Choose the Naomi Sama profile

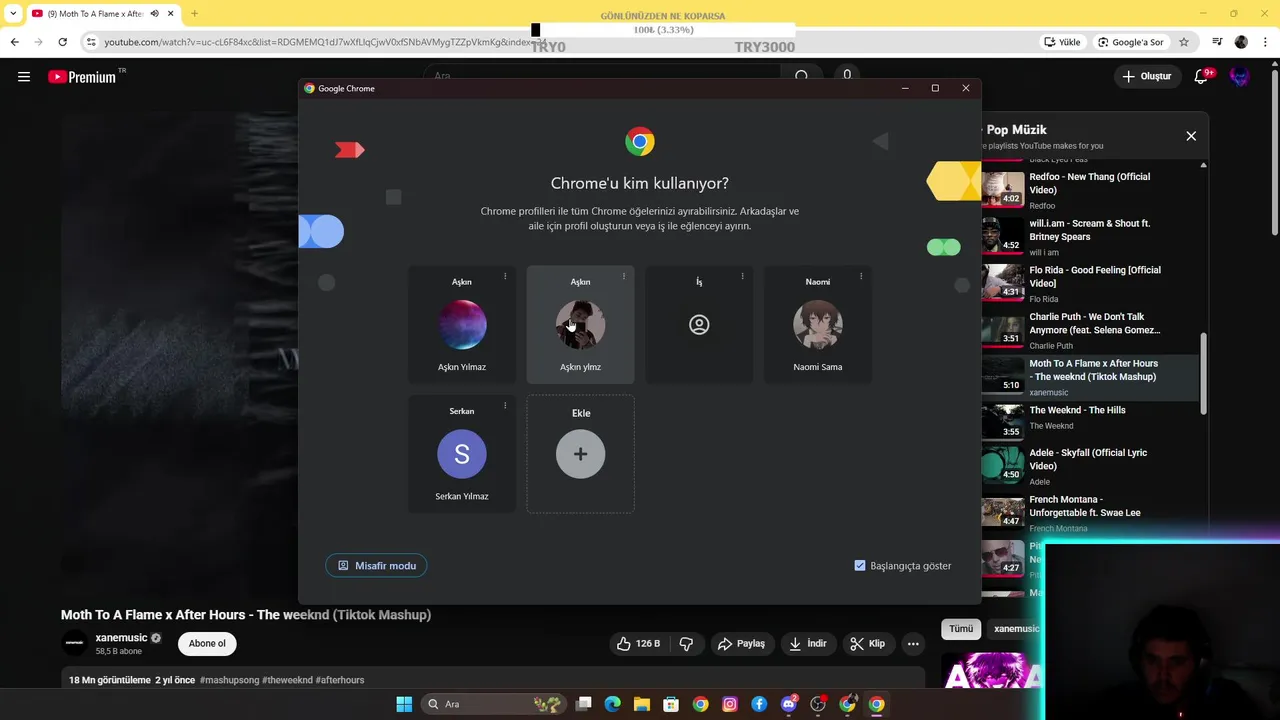[x=817, y=325]
